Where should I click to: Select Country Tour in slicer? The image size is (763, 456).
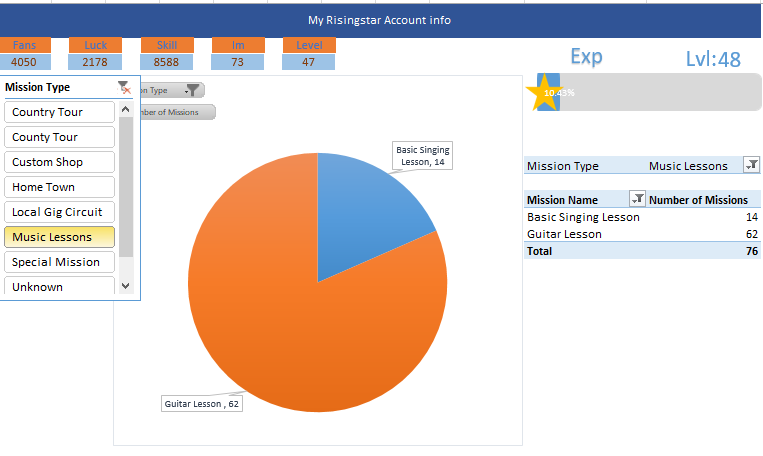coord(59,112)
